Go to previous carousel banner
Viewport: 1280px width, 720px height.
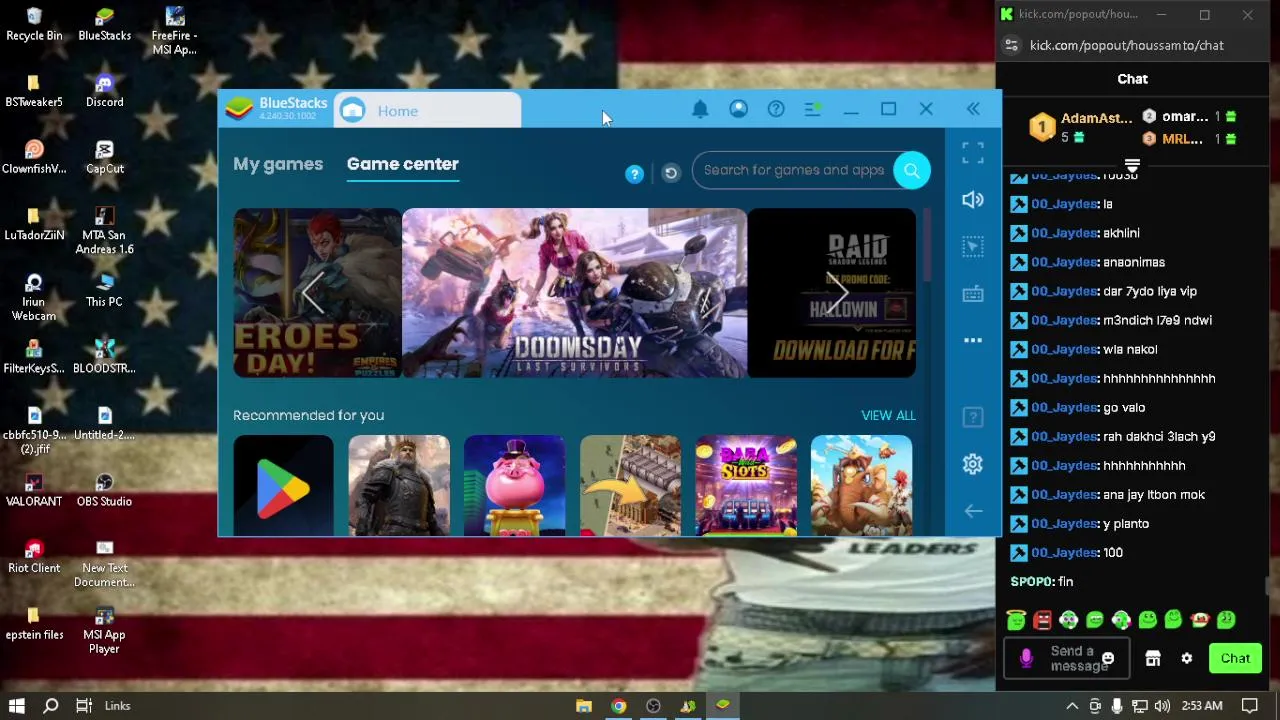[x=313, y=293]
